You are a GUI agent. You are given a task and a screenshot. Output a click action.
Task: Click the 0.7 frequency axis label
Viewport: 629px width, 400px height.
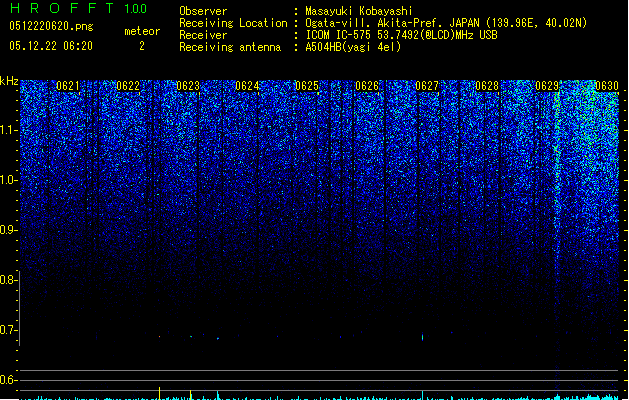(x=9, y=330)
